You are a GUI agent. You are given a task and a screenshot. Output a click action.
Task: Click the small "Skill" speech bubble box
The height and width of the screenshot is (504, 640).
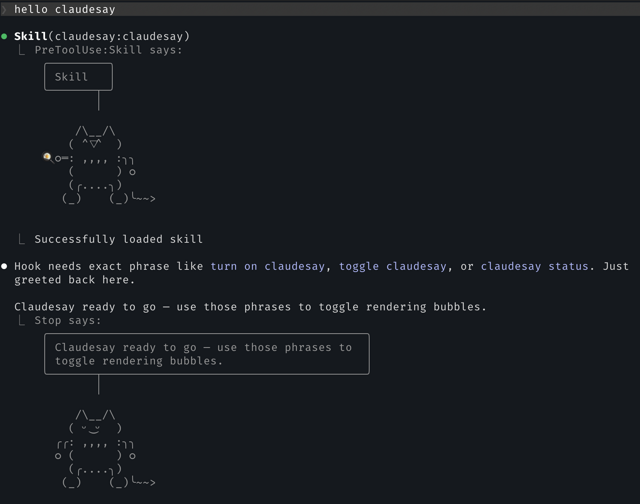(78, 77)
